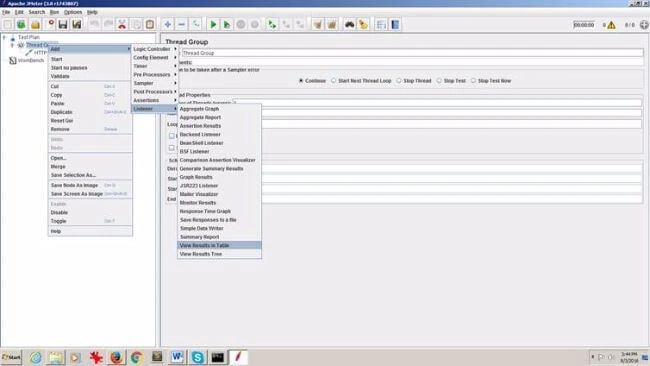Viewport: 650px width, 366px height.
Task: Expand the Config Element submenu
Action: tap(155, 58)
